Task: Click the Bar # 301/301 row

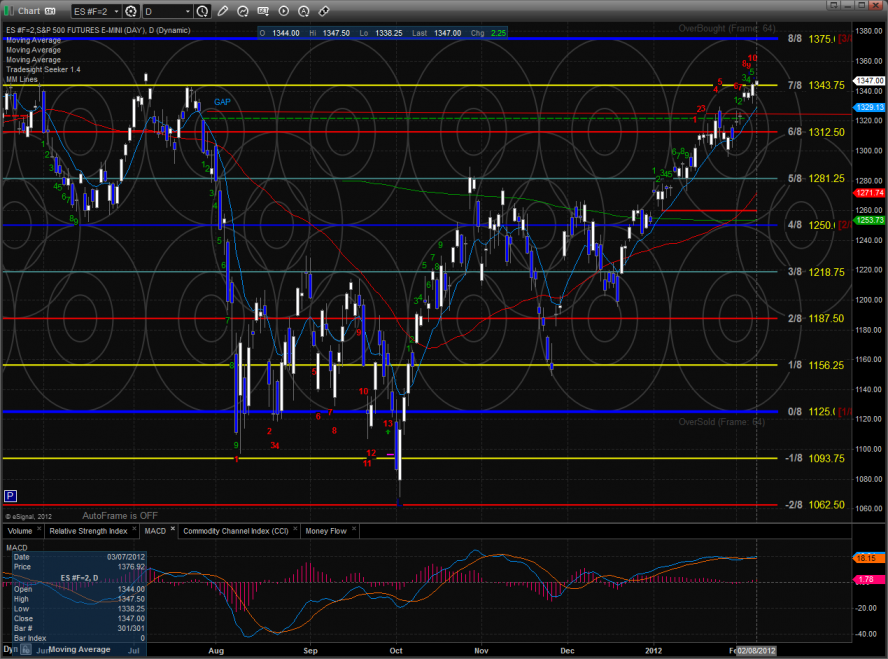Action: point(79,628)
